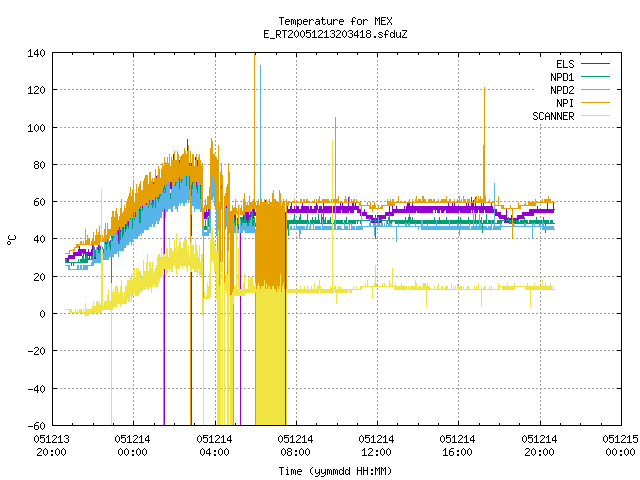Click the x-axis label 051215 00:00
640x480 pixels.
click(620, 446)
